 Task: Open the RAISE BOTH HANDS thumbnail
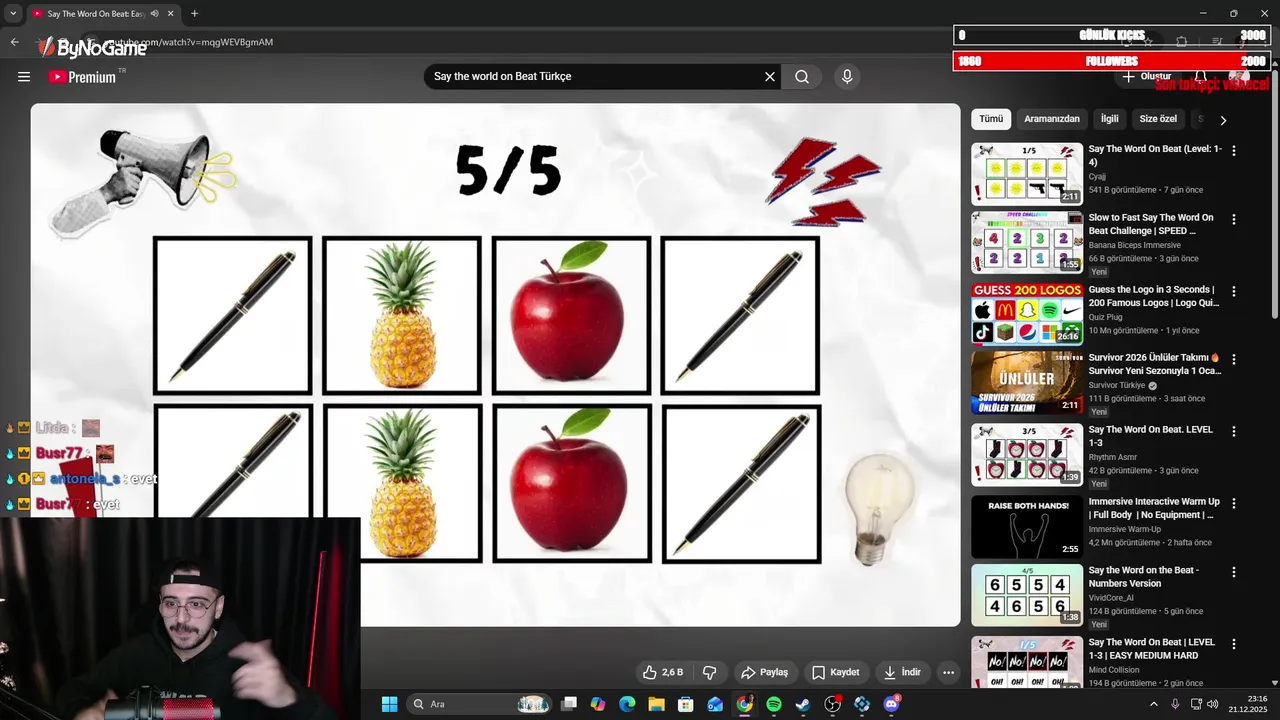point(1027,527)
